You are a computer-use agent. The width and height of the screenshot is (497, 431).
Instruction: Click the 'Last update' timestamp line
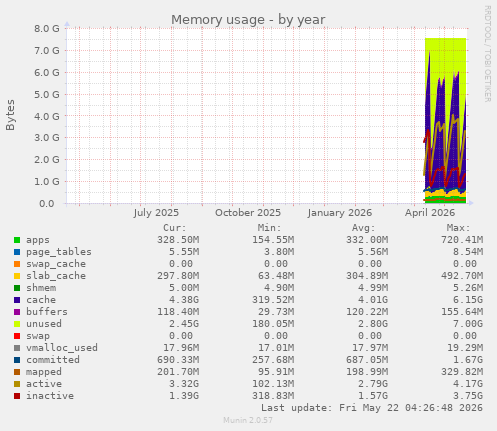(372, 408)
